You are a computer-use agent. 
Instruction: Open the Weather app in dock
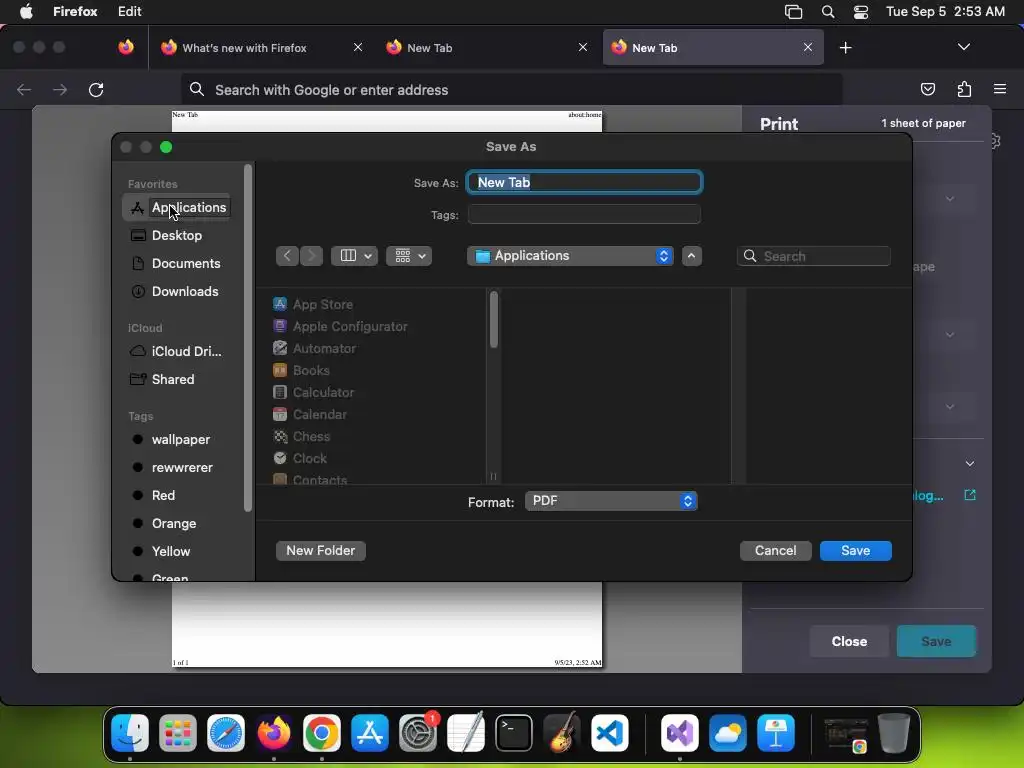(x=728, y=733)
